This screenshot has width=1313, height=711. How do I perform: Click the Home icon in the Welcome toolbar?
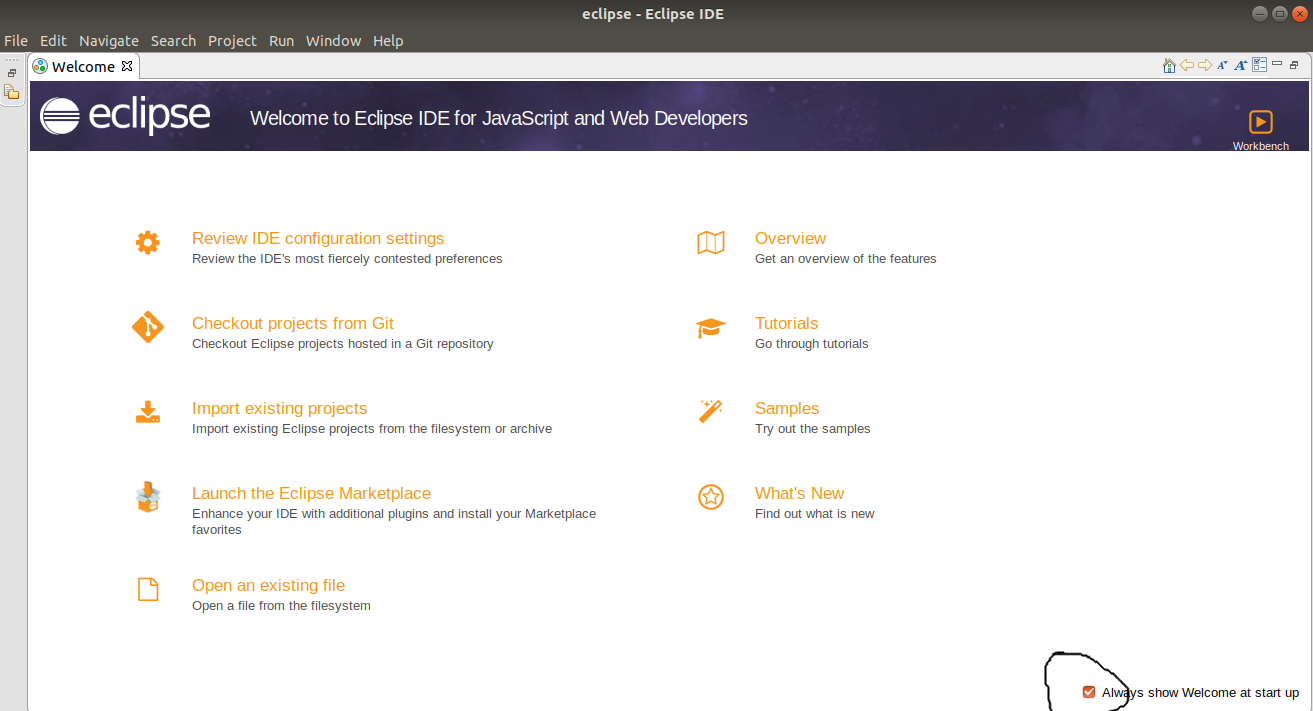tap(1169, 66)
